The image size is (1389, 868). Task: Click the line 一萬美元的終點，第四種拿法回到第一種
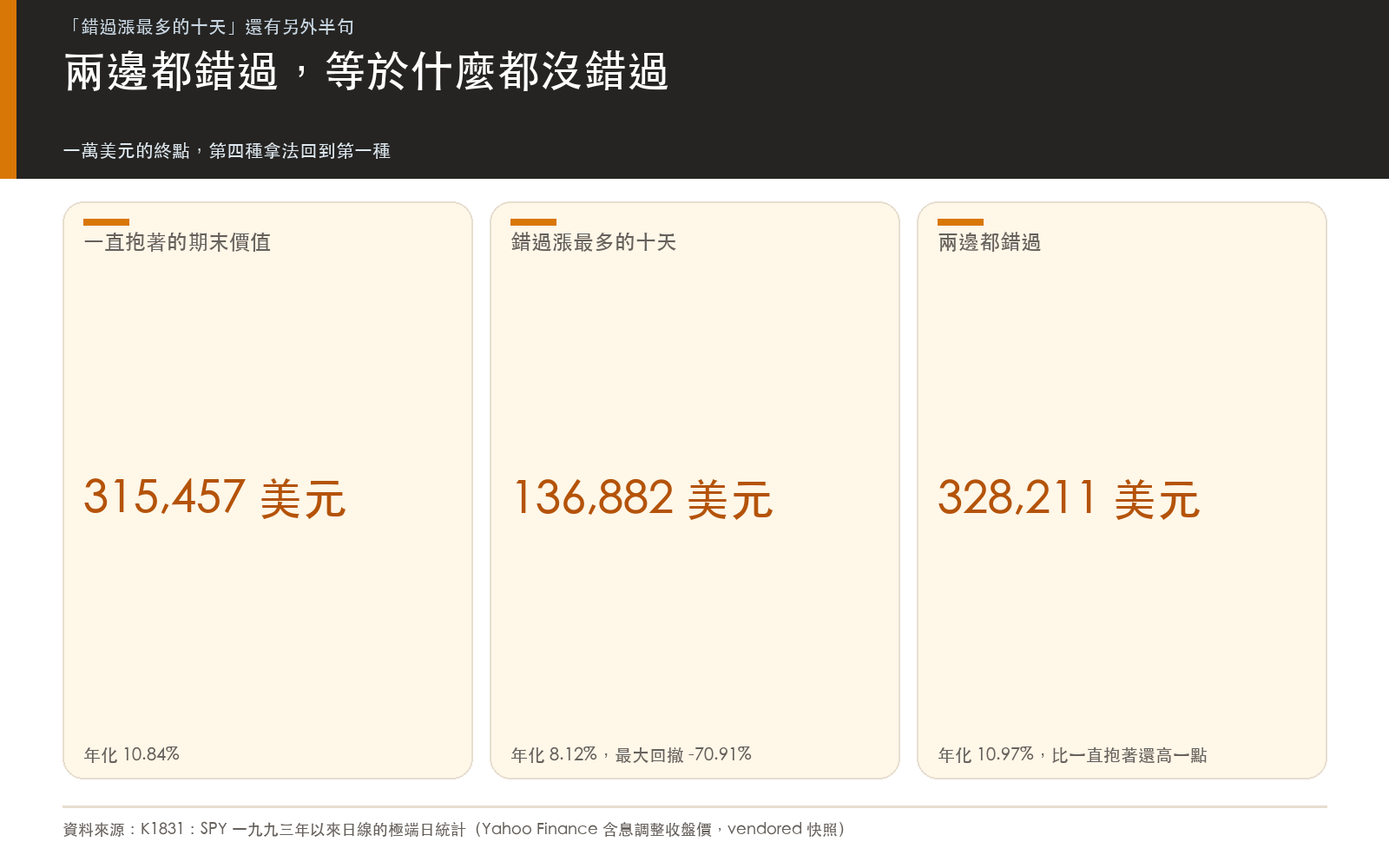[x=227, y=151]
